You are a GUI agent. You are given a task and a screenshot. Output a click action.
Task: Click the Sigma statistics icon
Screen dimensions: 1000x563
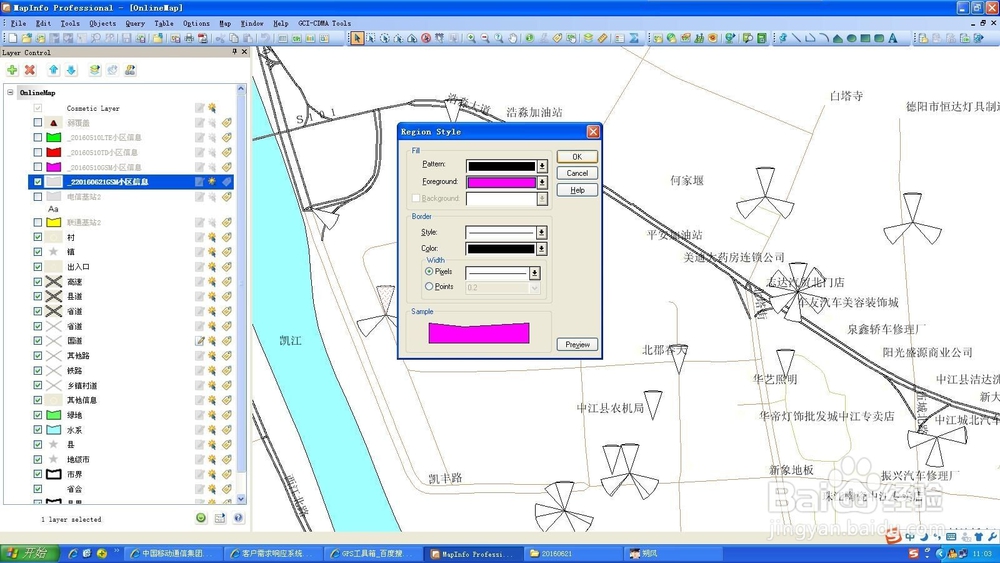point(634,38)
